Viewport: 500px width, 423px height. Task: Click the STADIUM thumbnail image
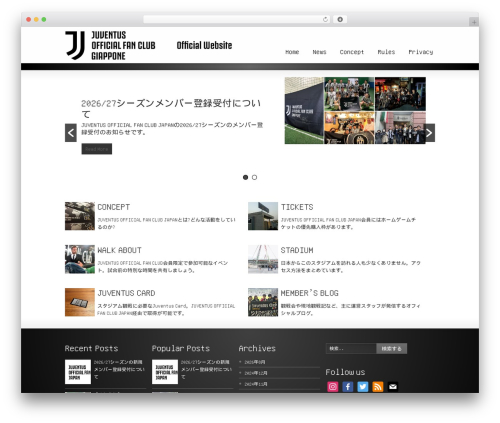(263, 259)
